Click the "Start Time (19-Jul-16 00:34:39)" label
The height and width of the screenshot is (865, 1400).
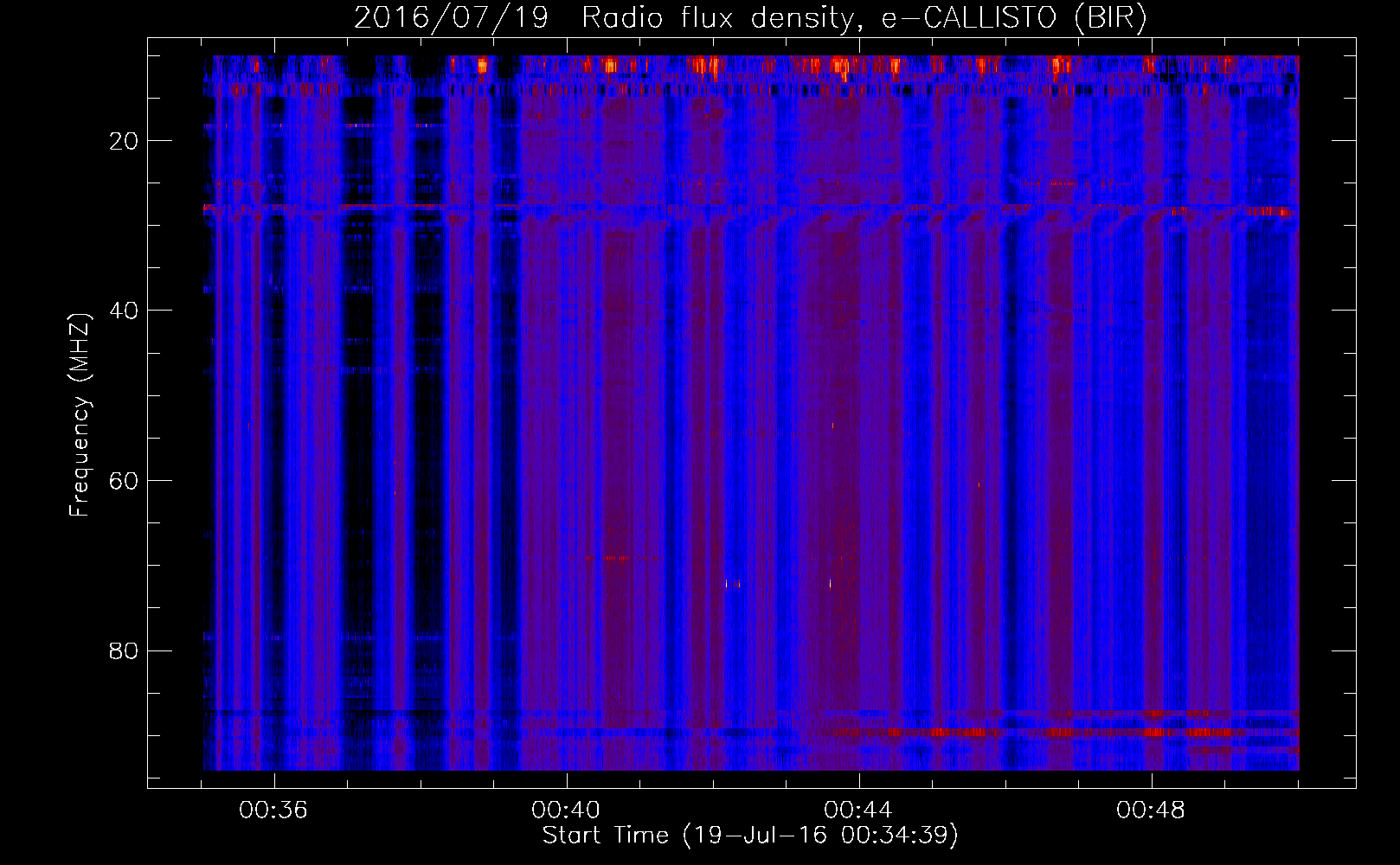750,836
